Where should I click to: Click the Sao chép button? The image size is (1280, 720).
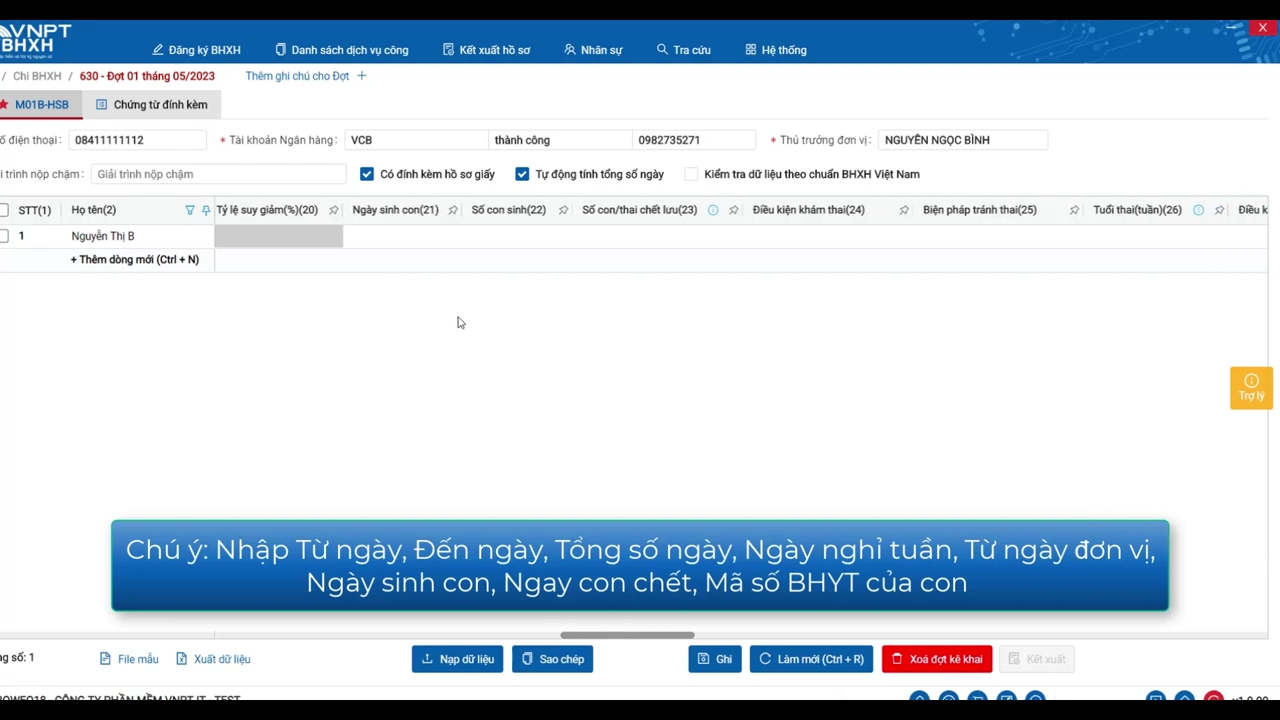tap(553, 659)
